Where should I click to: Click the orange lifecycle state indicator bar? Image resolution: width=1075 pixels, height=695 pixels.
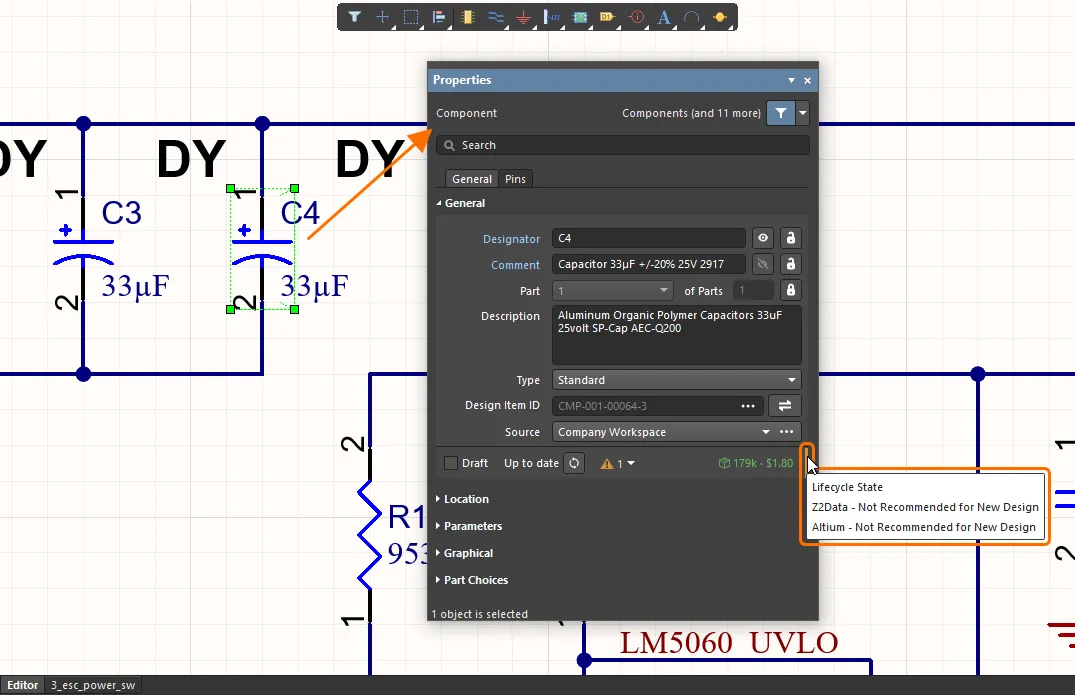tap(807, 453)
